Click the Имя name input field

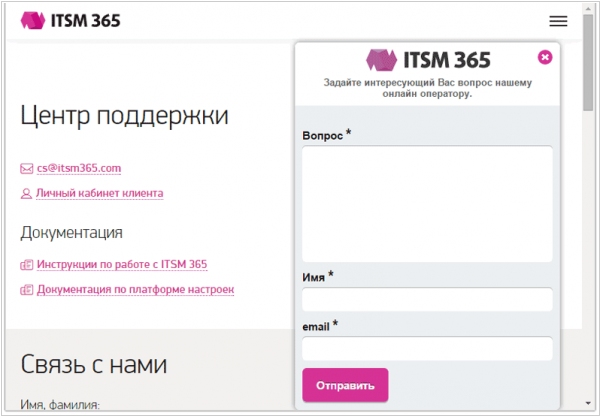point(427,300)
